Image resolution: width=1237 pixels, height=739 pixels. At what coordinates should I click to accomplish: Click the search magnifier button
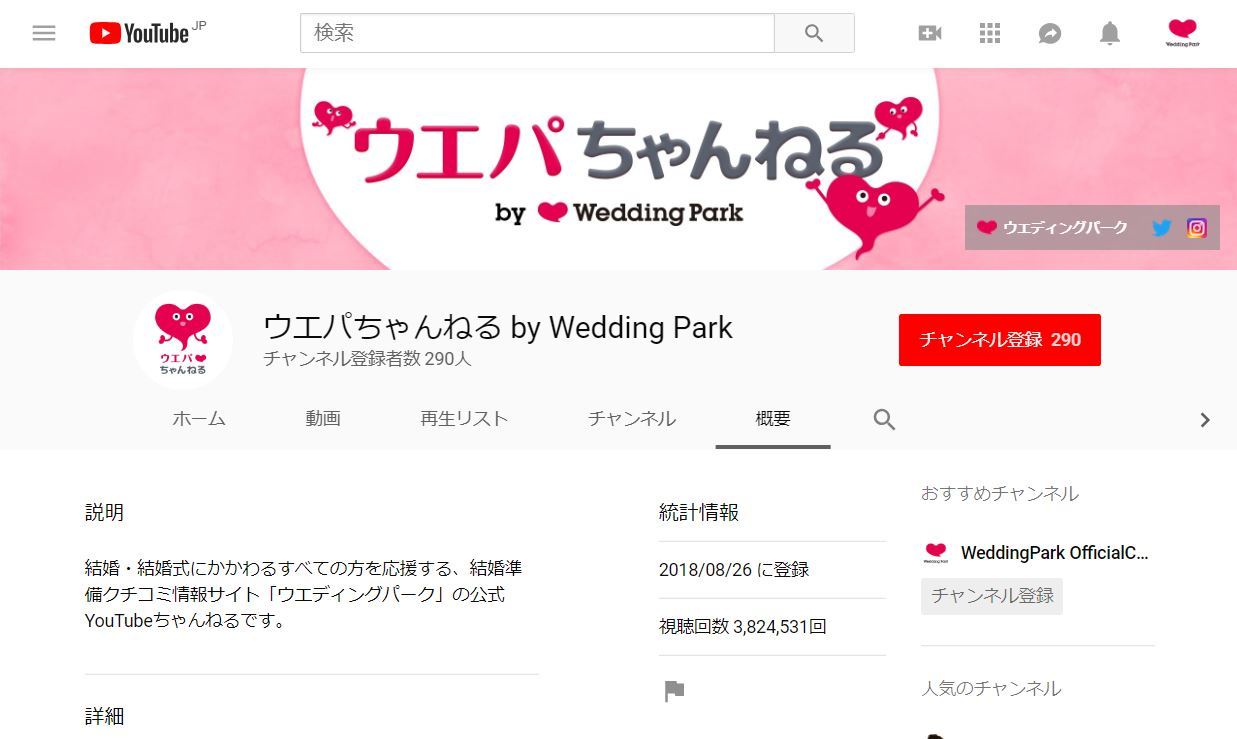tap(814, 33)
